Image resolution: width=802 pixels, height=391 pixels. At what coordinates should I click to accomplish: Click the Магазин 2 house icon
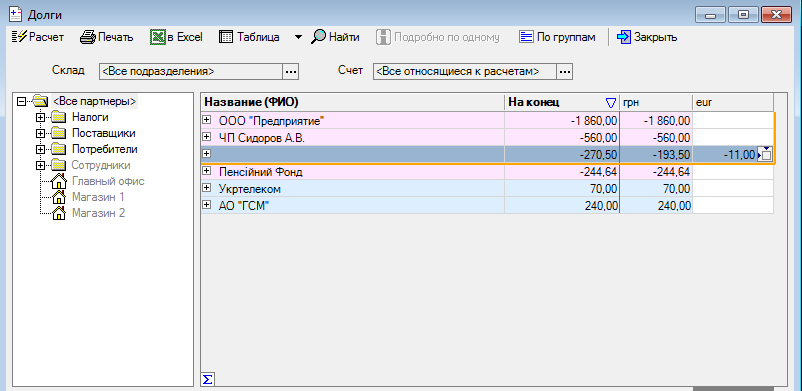(x=59, y=213)
